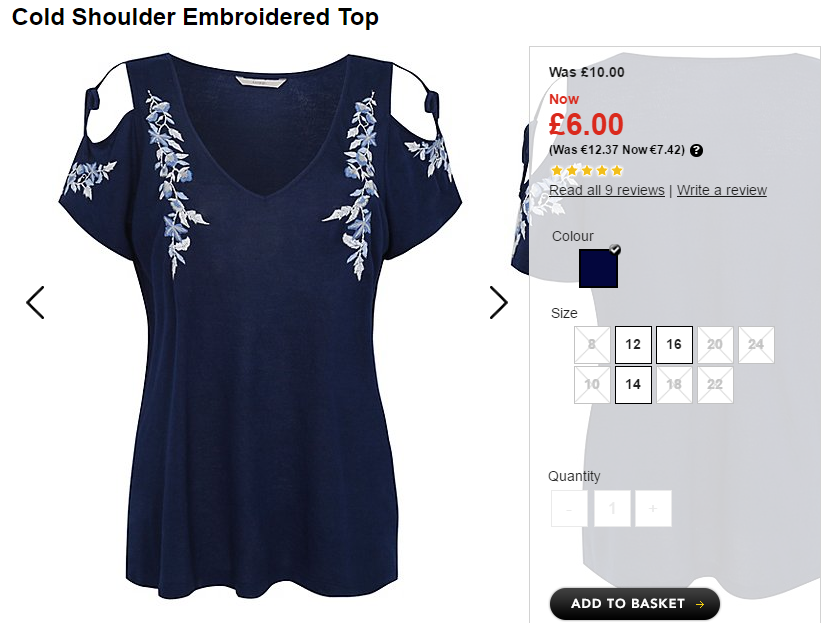This screenshot has height=623, width=827.
Task: Open the Write a review link
Action: 722,190
